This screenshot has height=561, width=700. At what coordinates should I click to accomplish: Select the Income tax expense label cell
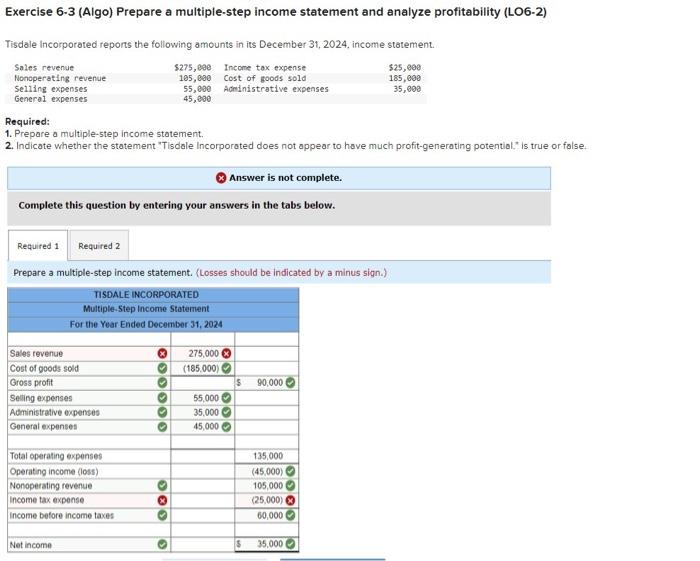89,500
